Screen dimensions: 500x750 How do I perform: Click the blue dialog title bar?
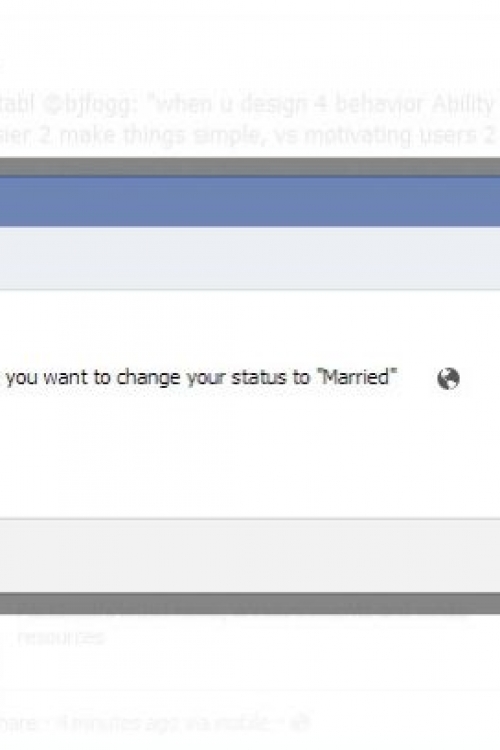coord(250,201)
